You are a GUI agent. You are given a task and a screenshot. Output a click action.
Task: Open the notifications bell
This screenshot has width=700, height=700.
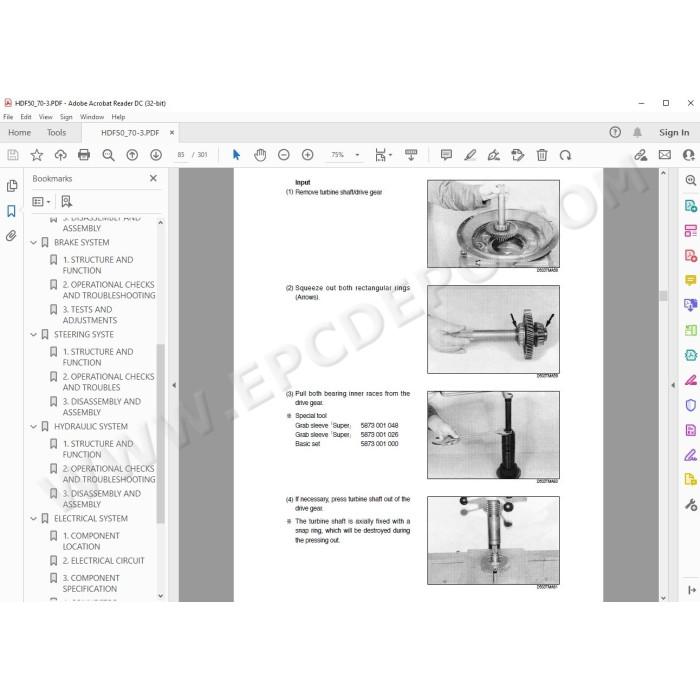pos(638,132)
